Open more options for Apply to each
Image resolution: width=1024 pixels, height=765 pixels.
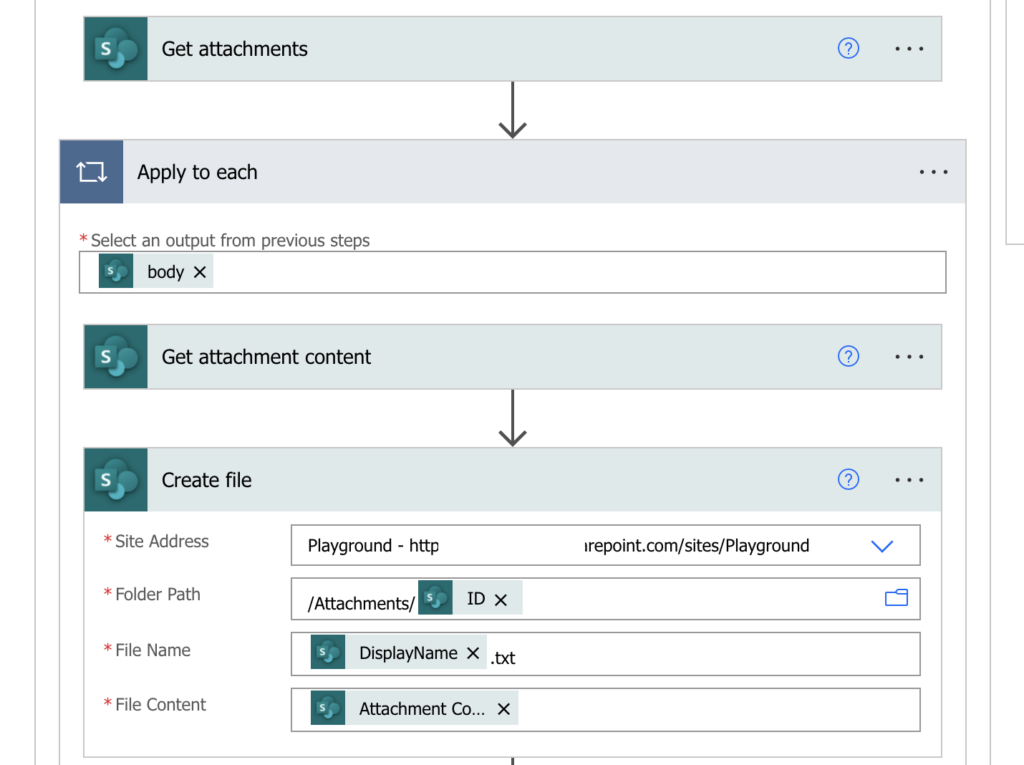coord(933,172)
